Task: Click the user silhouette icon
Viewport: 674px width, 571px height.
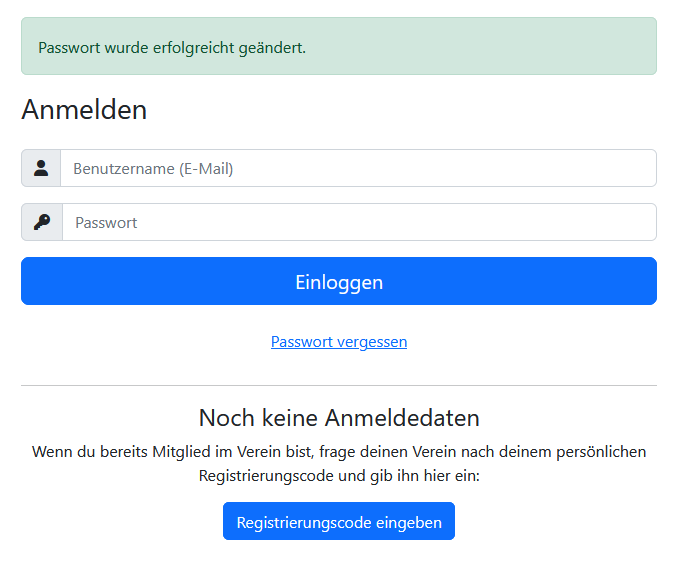Action: click(x=41, y=168)
